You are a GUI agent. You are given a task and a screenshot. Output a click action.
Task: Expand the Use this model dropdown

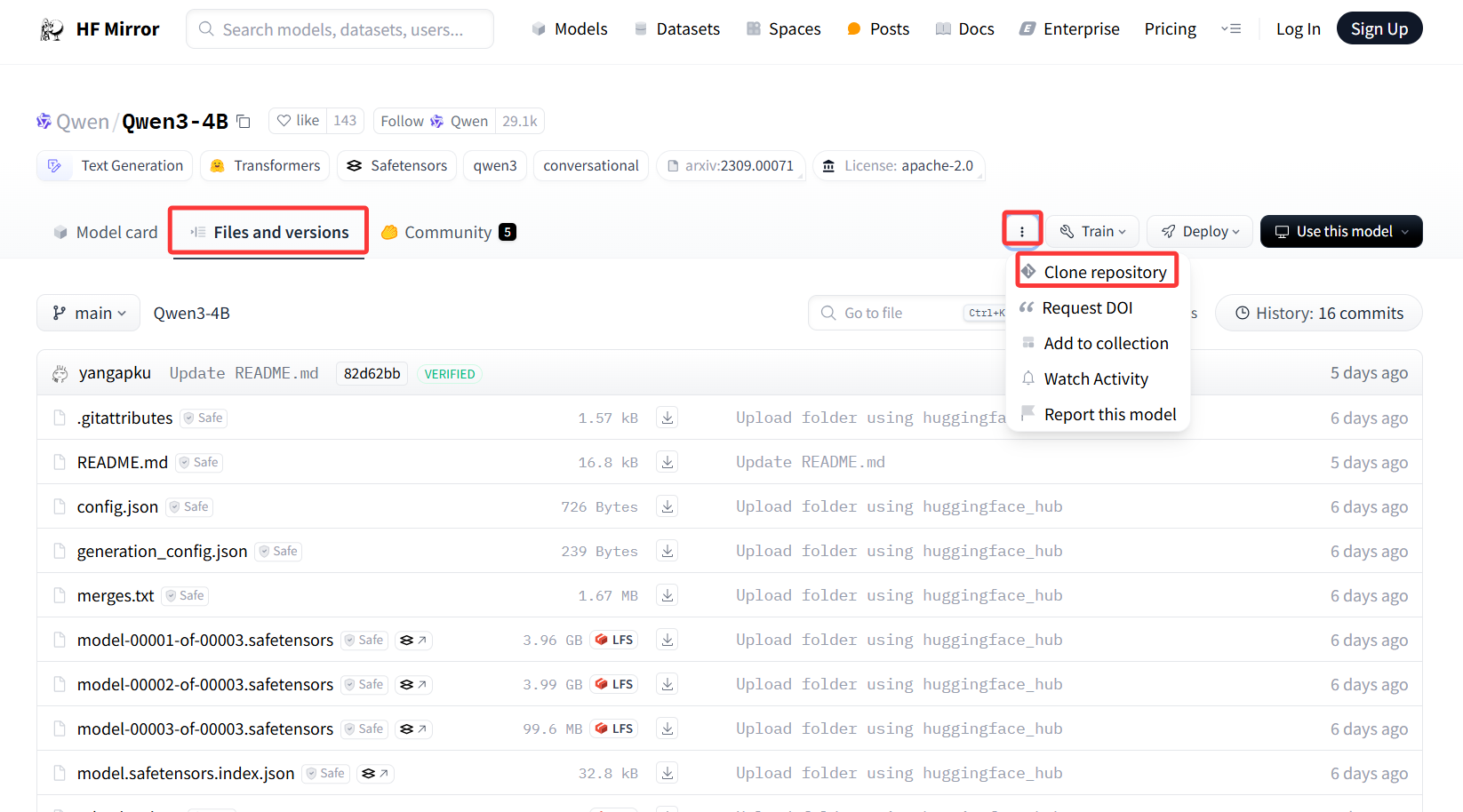pyautogui.click(x=1341, y=231)
